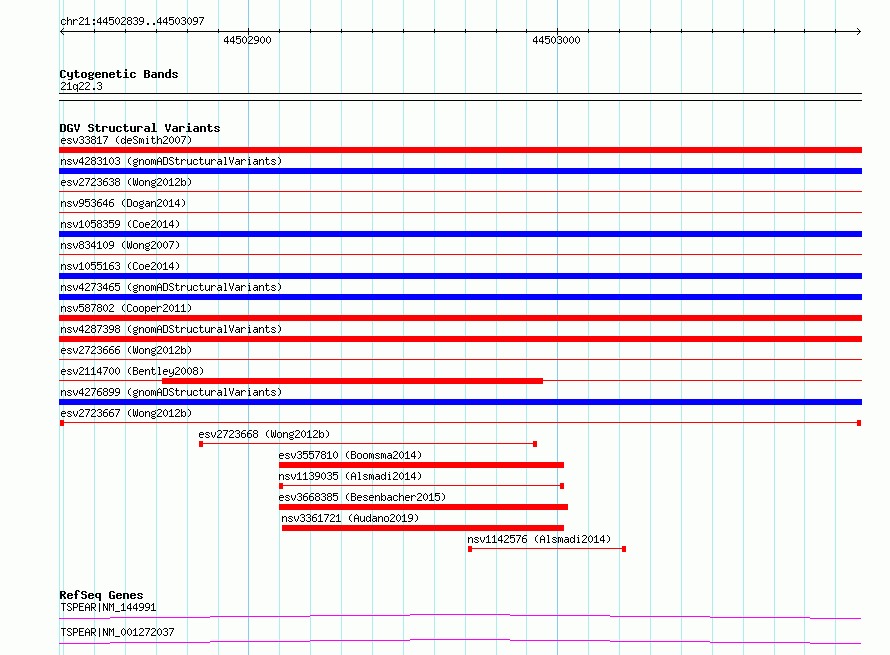The height and width of the screenshot is (655, 890).
Task: Select the red bar of esv3557810
Action: pos(421,465)
